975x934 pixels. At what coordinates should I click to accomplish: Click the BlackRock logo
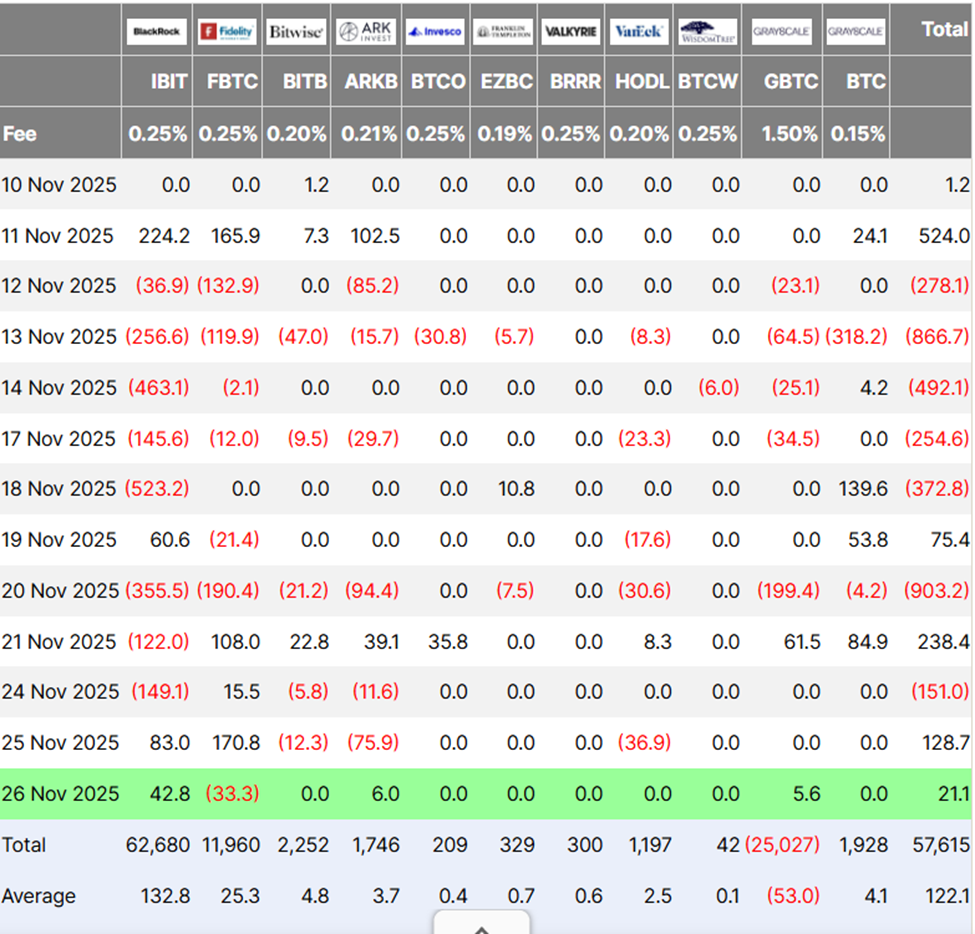coord(157,32)
